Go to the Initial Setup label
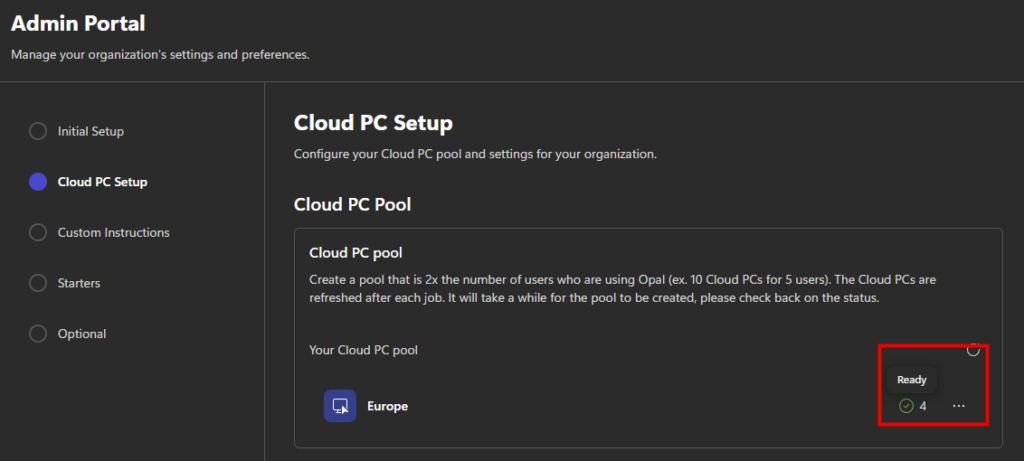The height and width of the screenshot is (461, 1024). (x=91, y=131)
